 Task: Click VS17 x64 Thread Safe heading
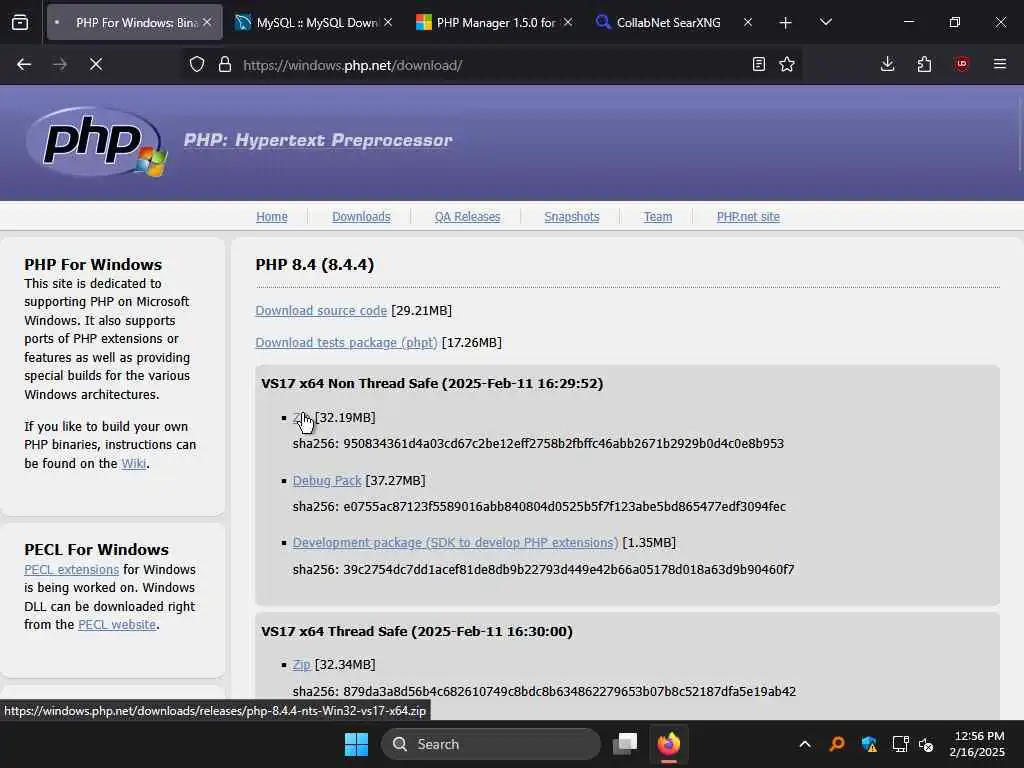[417, 632]
